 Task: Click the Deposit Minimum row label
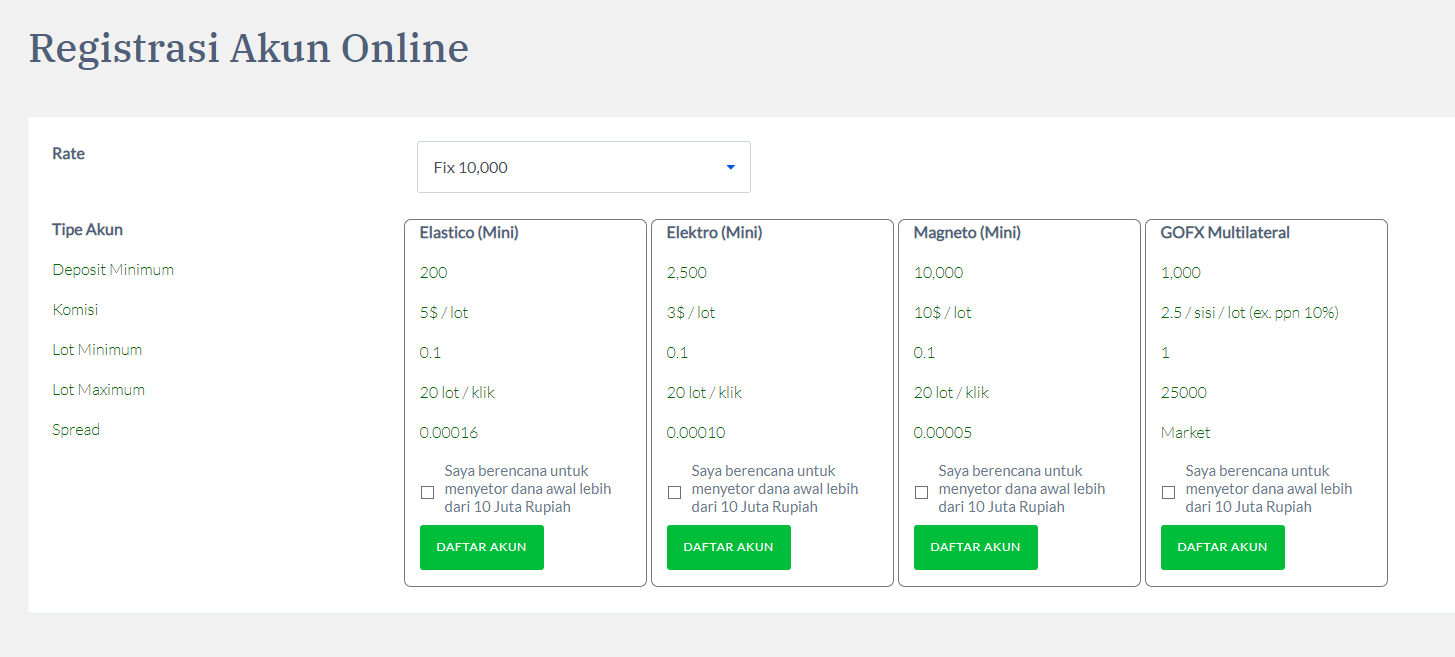click(x=112, y=269)
